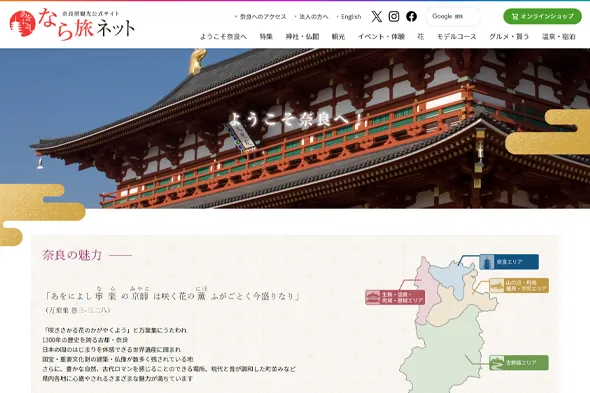The image size is (590, 393).
Task: Select the gold 山の辺・飛鳥 area label
Action: coord(519,286)
